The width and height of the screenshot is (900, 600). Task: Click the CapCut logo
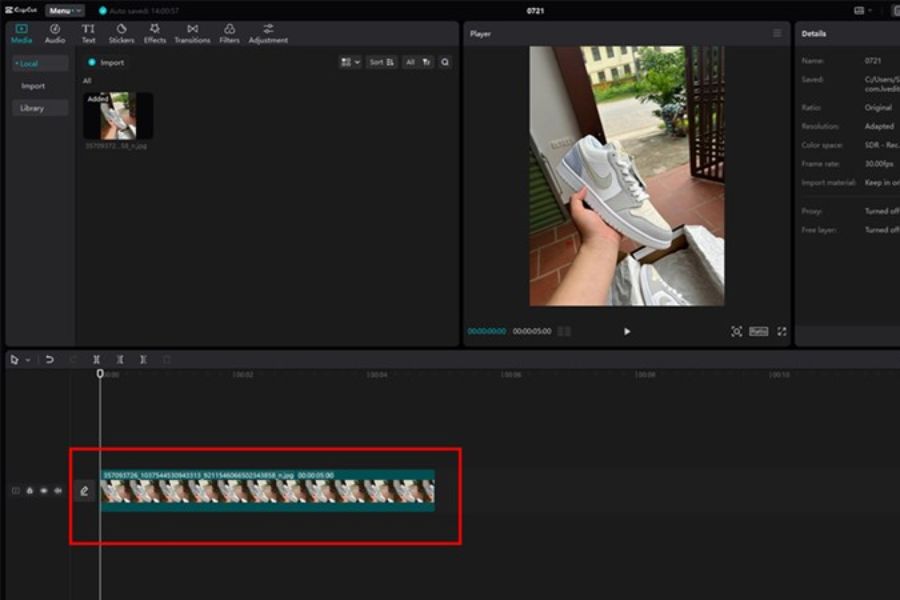coord(21,10)
